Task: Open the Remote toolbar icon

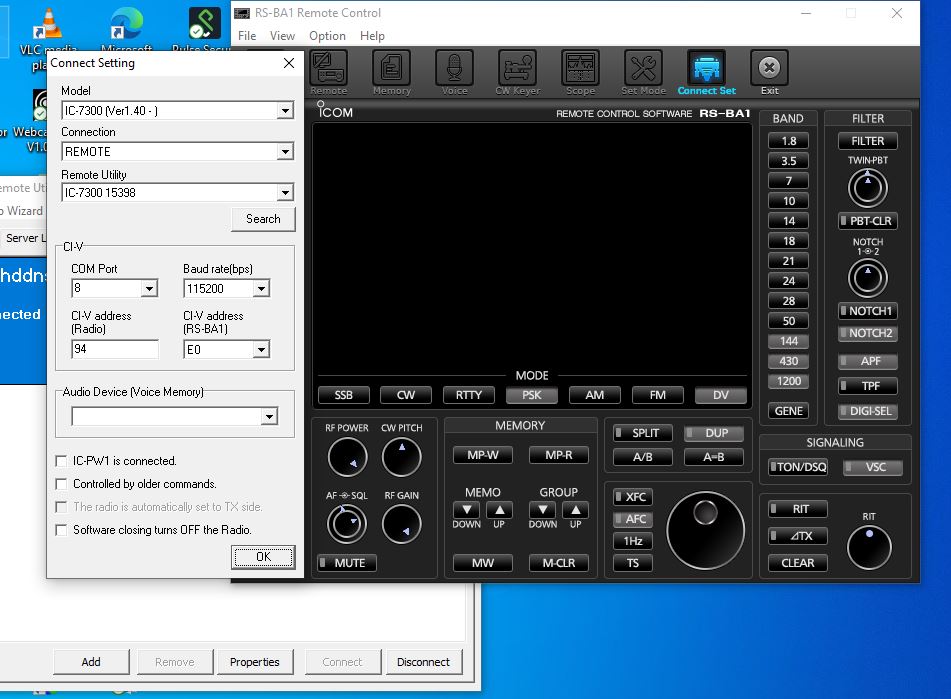Action: pos(329,73)
